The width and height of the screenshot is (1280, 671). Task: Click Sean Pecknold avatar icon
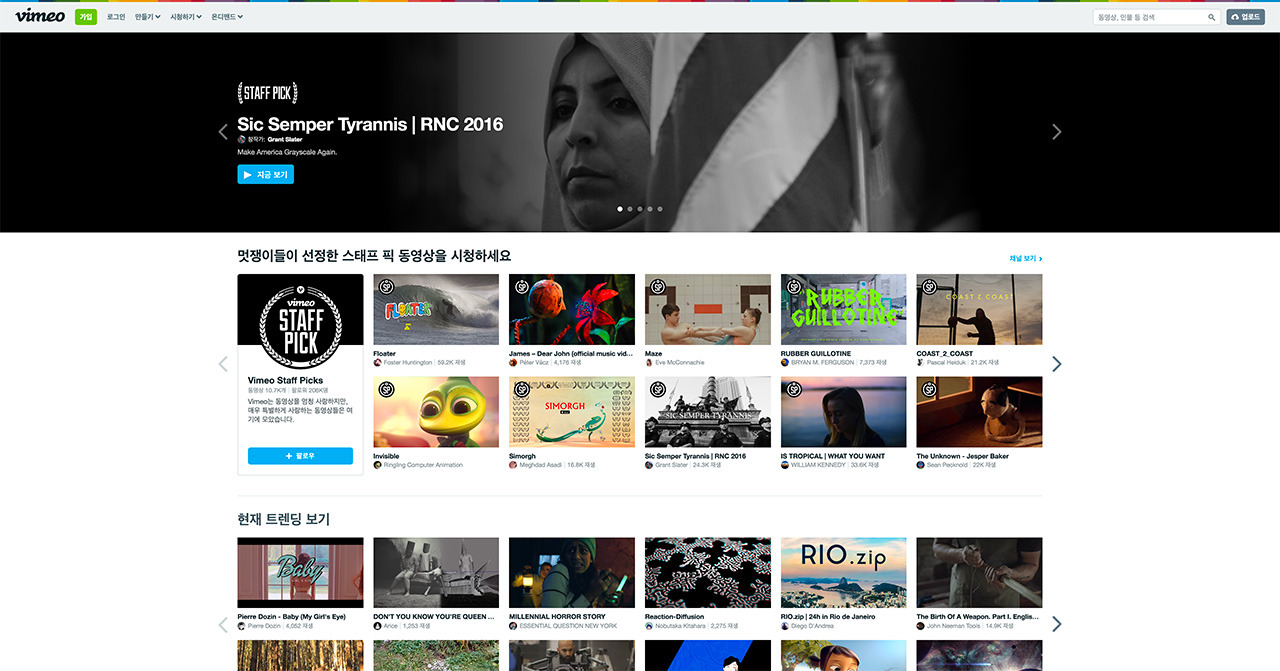(921, 465)
